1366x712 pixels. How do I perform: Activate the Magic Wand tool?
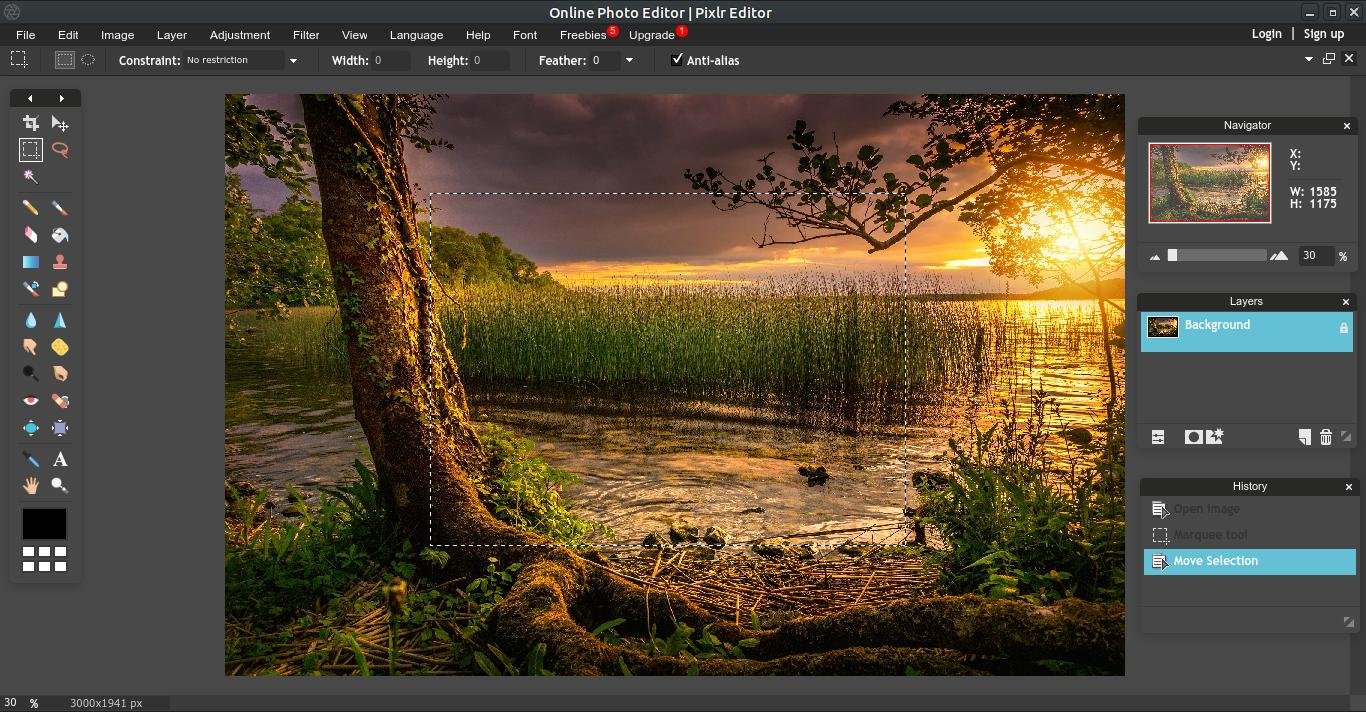(30, 177)
